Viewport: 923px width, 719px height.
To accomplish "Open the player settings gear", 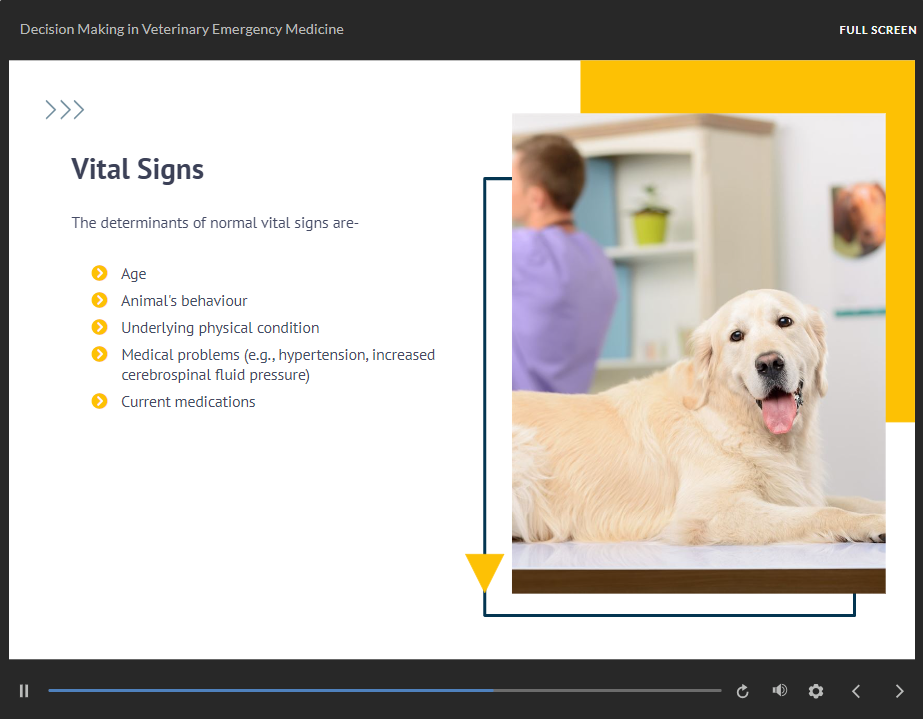I will pyautogui.click(x=816, y=691).
